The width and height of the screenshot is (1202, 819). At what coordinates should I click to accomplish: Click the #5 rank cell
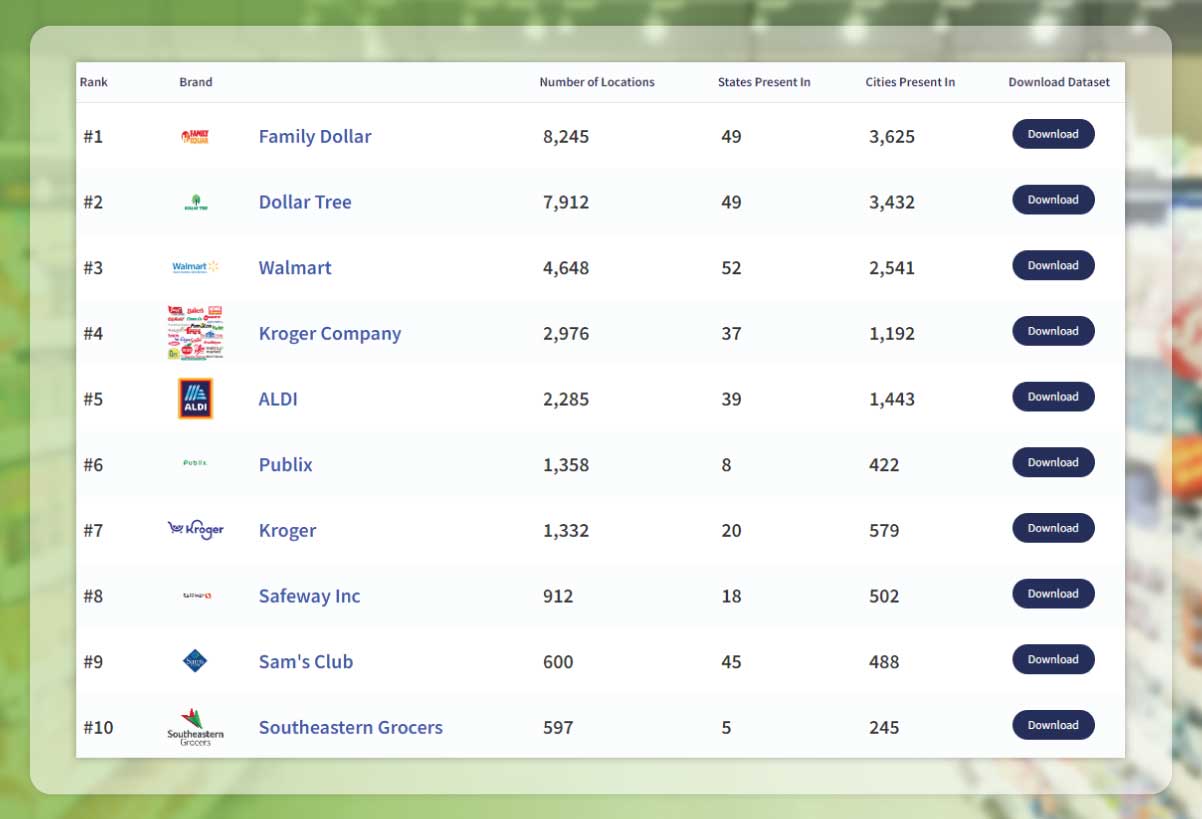(x=93, y=400)
